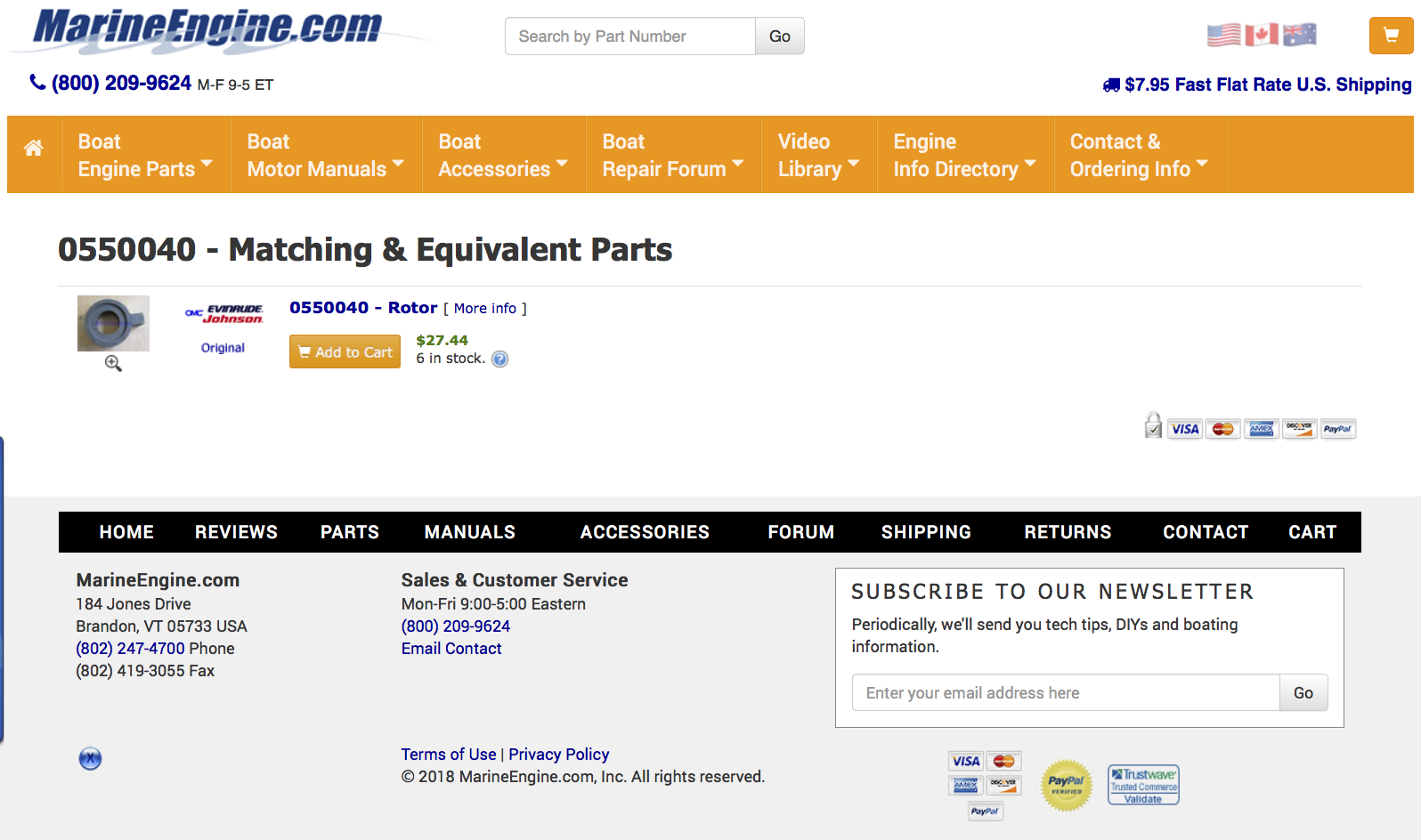Expand Boat Engine Parts dropdown
The height and width of the screenshot is (840, 1421).
pos(145,155)
